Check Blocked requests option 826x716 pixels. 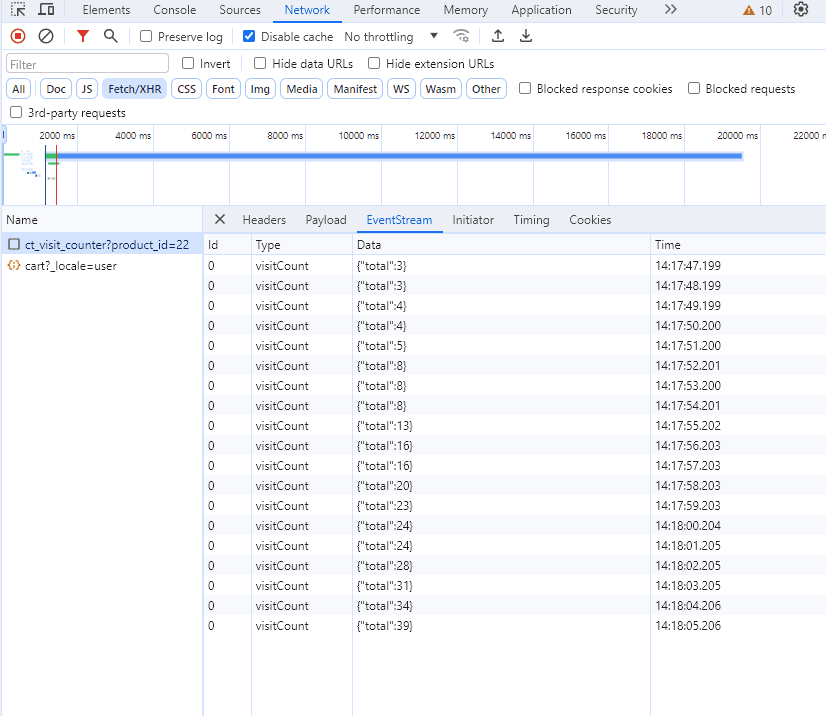click(x=694, y=89)
